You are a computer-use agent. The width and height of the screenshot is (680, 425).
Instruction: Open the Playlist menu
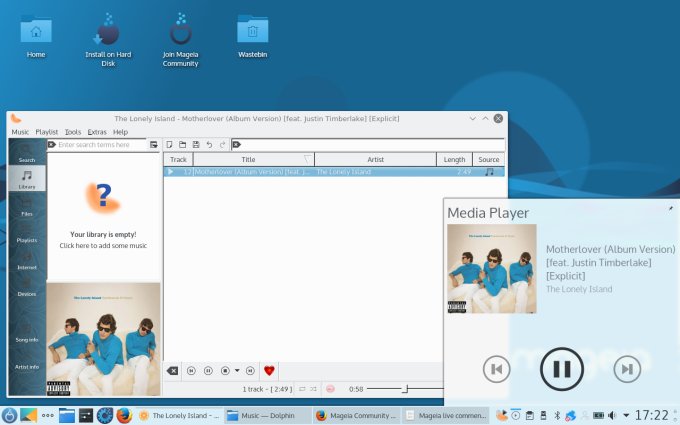tap(47, 132)
